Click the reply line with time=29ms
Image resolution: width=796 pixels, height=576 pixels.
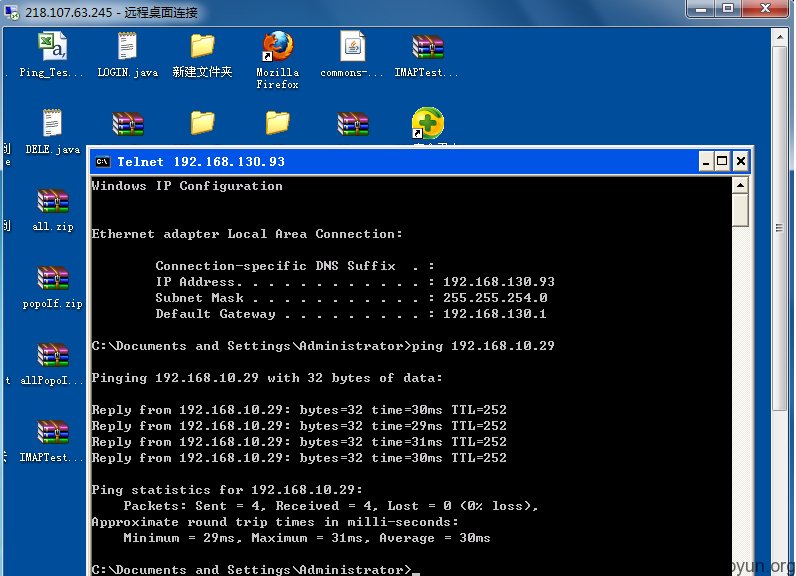[299, 426]
